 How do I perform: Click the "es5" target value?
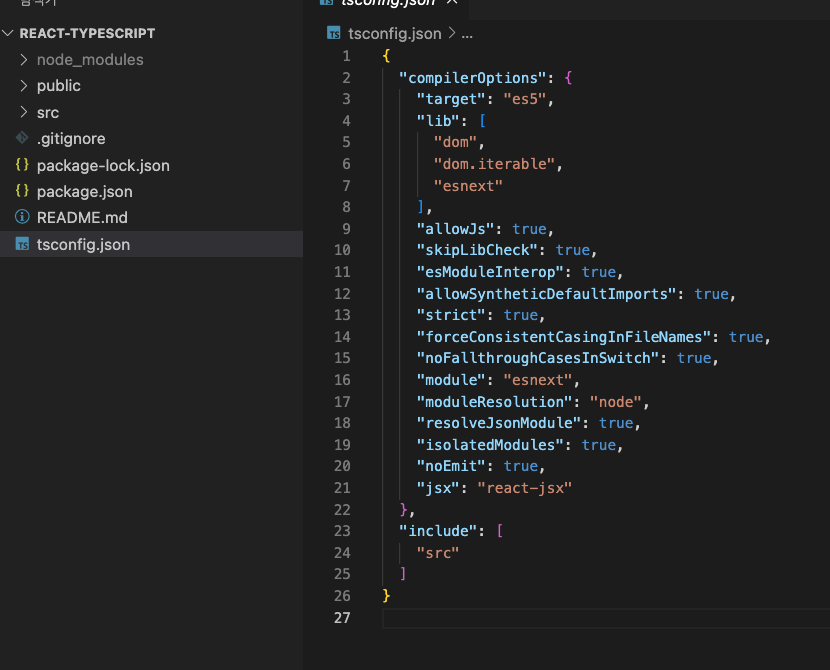(x=525, y=99)
